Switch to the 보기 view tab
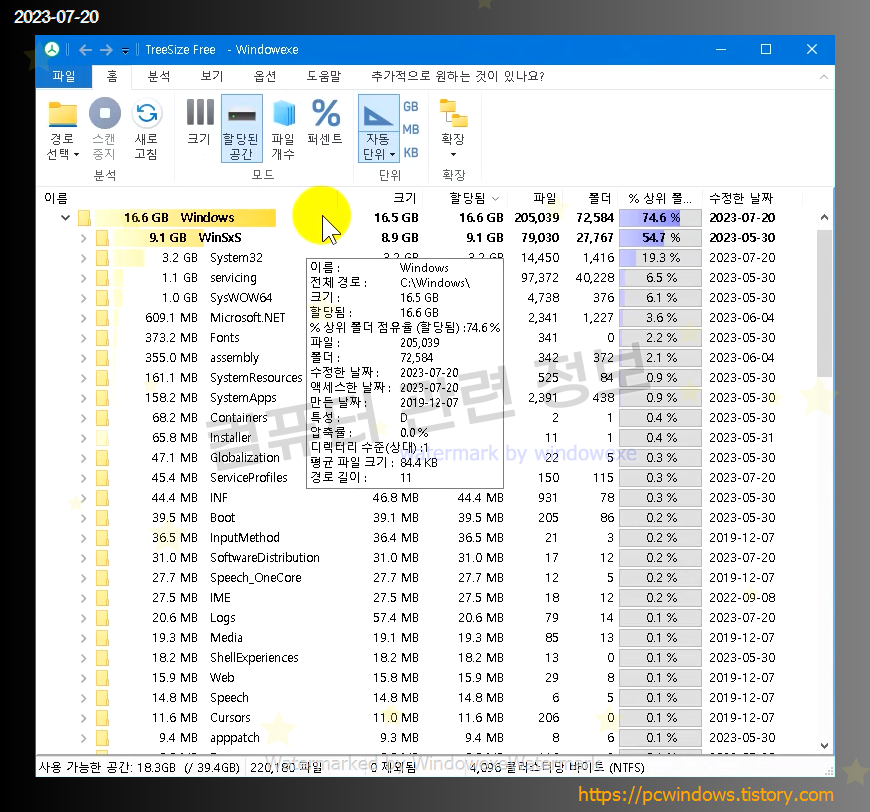Screen dimensions: 870x812 (211, 76)
